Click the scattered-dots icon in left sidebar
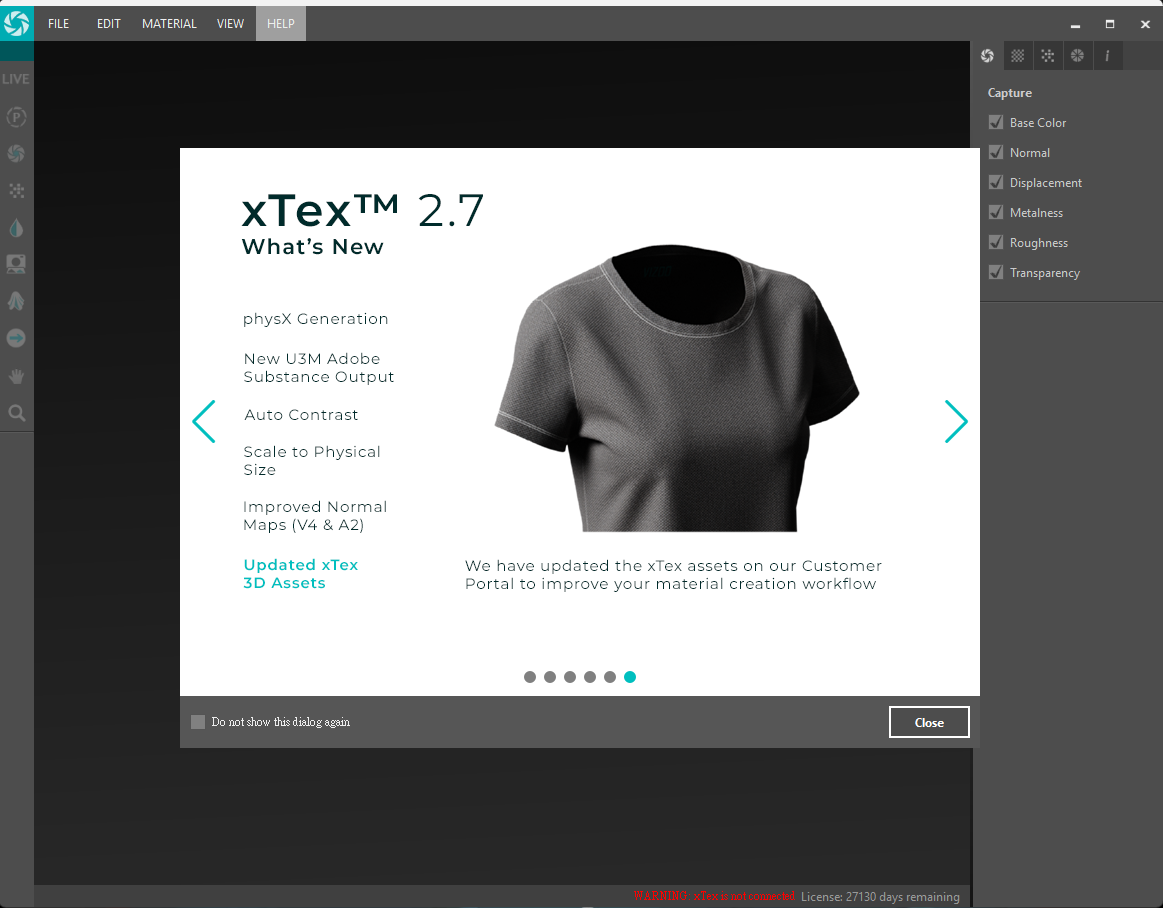The image size is (1163, 908). (16, 191)
